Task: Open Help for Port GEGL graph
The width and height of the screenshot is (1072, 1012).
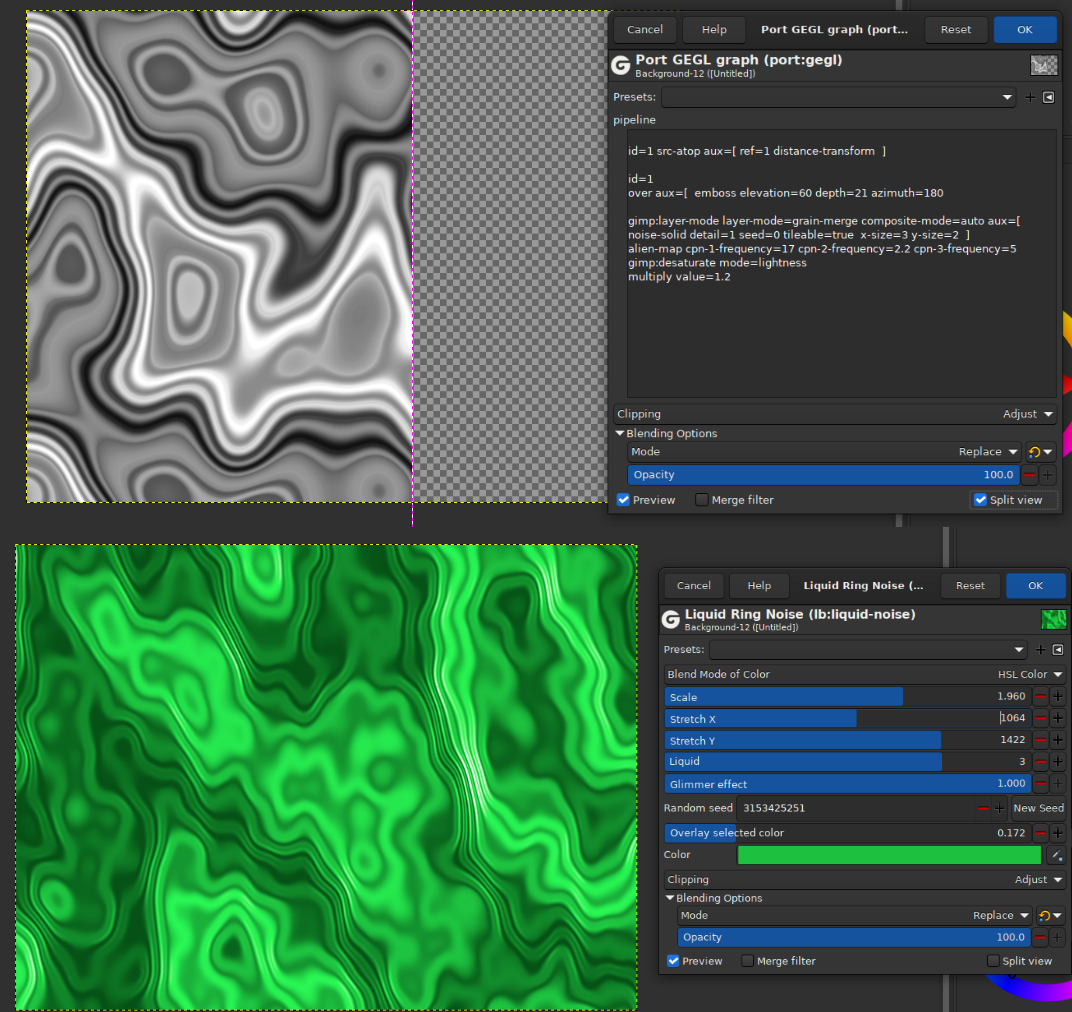Action: pos(714,29)
